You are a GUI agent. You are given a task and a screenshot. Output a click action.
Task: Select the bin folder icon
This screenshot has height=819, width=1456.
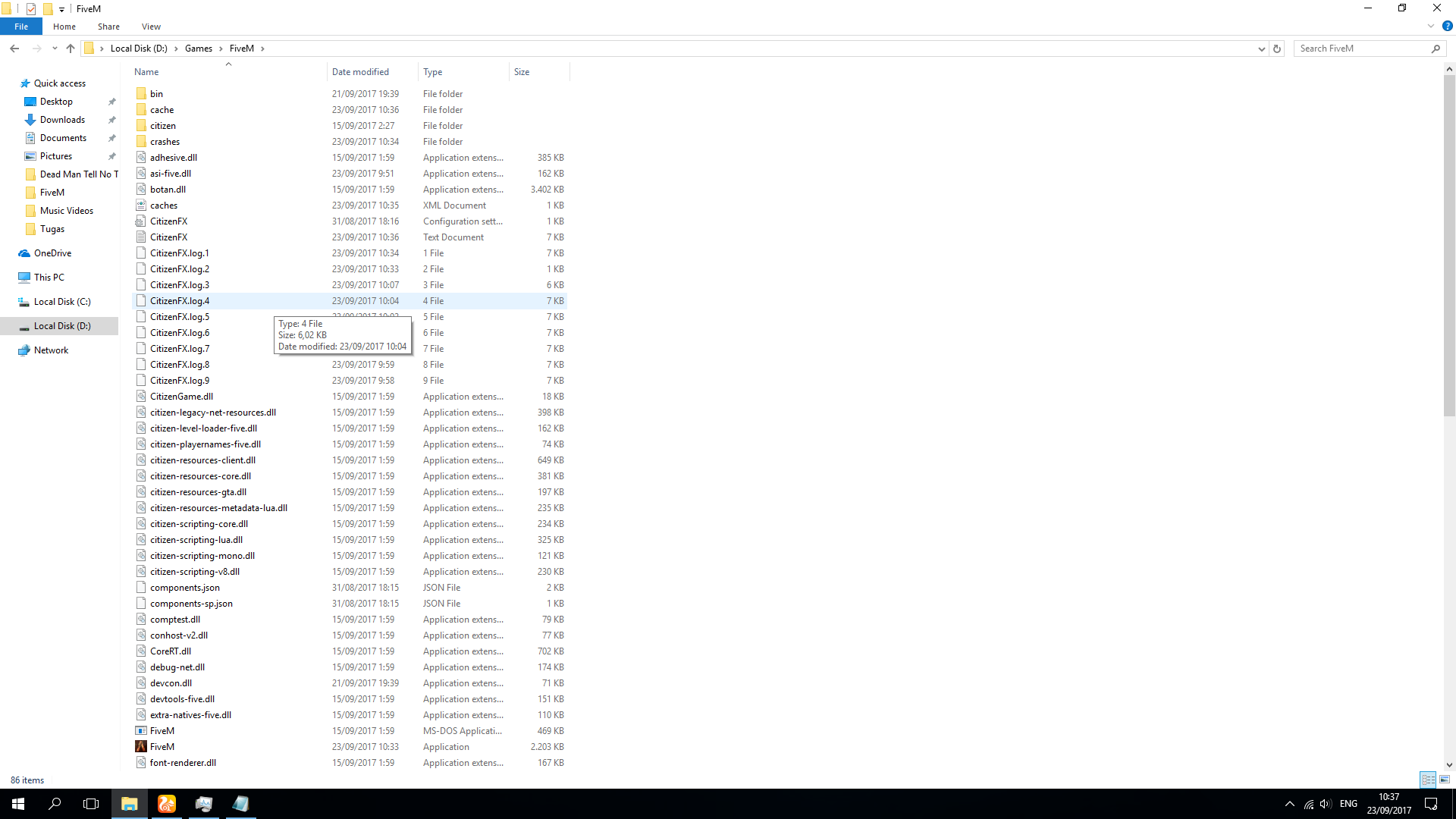coord(141,94)
